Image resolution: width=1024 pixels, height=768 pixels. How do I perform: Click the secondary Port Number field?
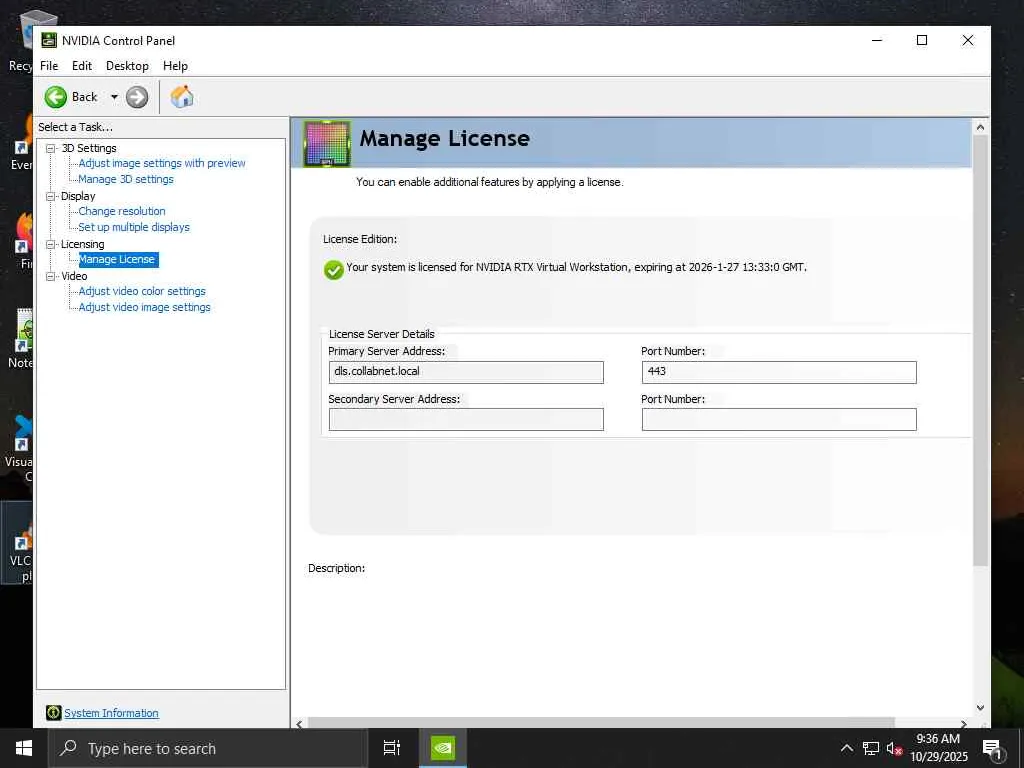click(x=779, y=419)
